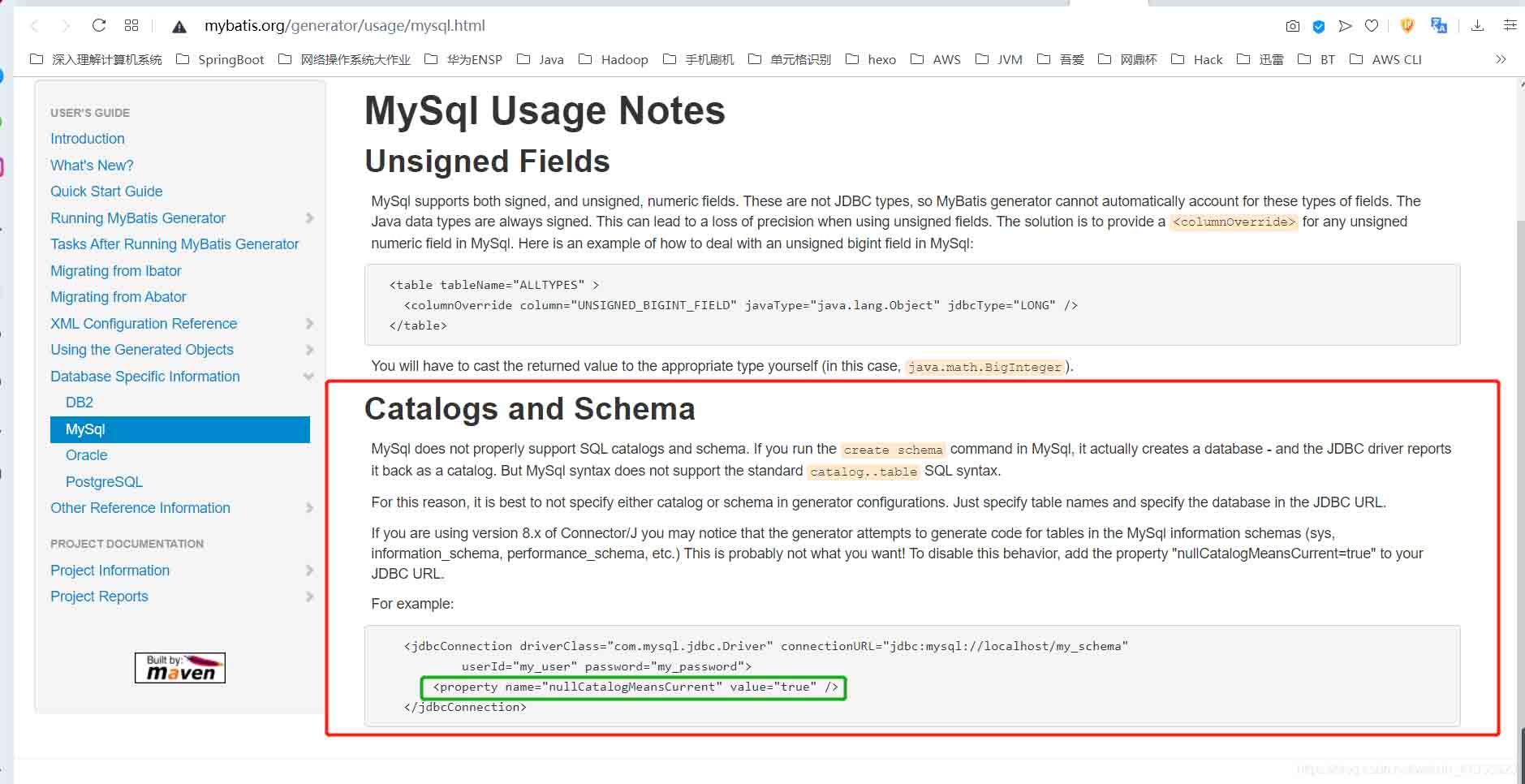Toggle the heart icon to favorite this page

click(1372, 25)
